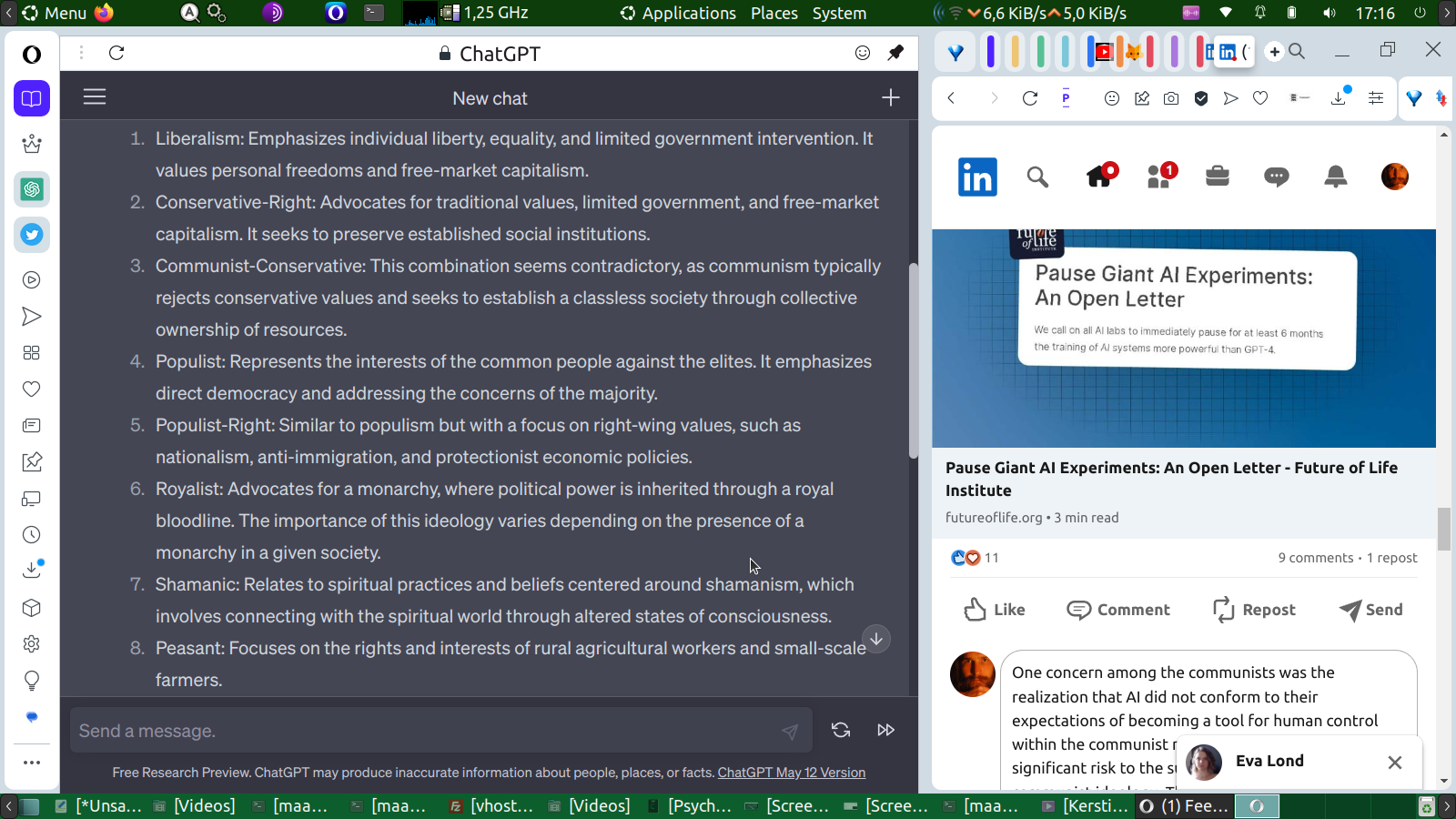
Task: Open the Pause Giant AI Experiments article image
Action: click(x=1184, y=338)
